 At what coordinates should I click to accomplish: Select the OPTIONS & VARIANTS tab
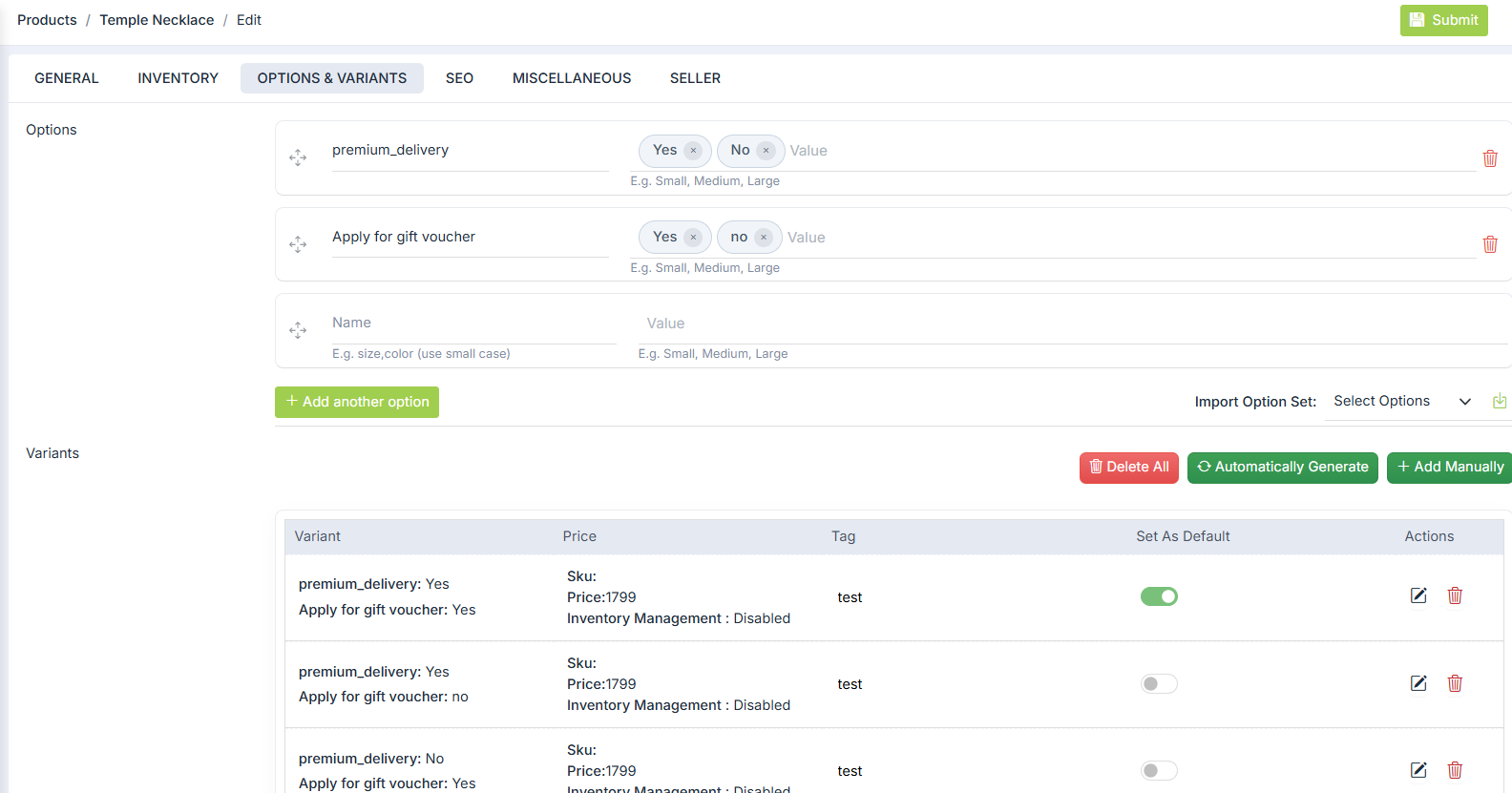(332, 78)
